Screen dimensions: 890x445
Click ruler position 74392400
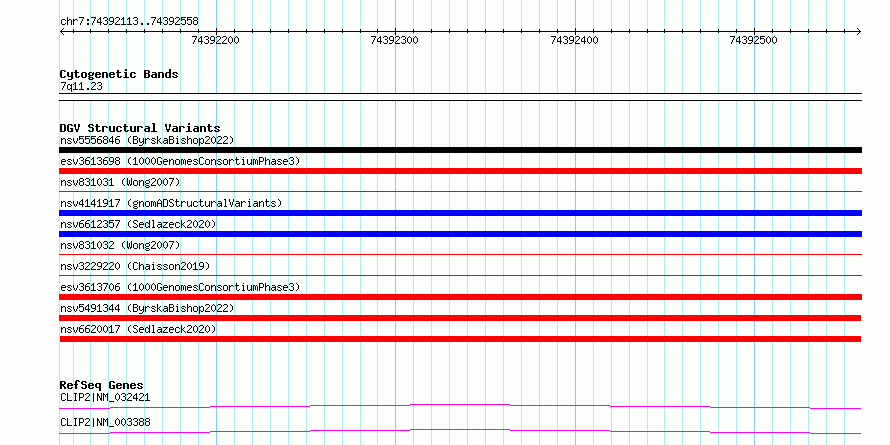click(574, 40)
